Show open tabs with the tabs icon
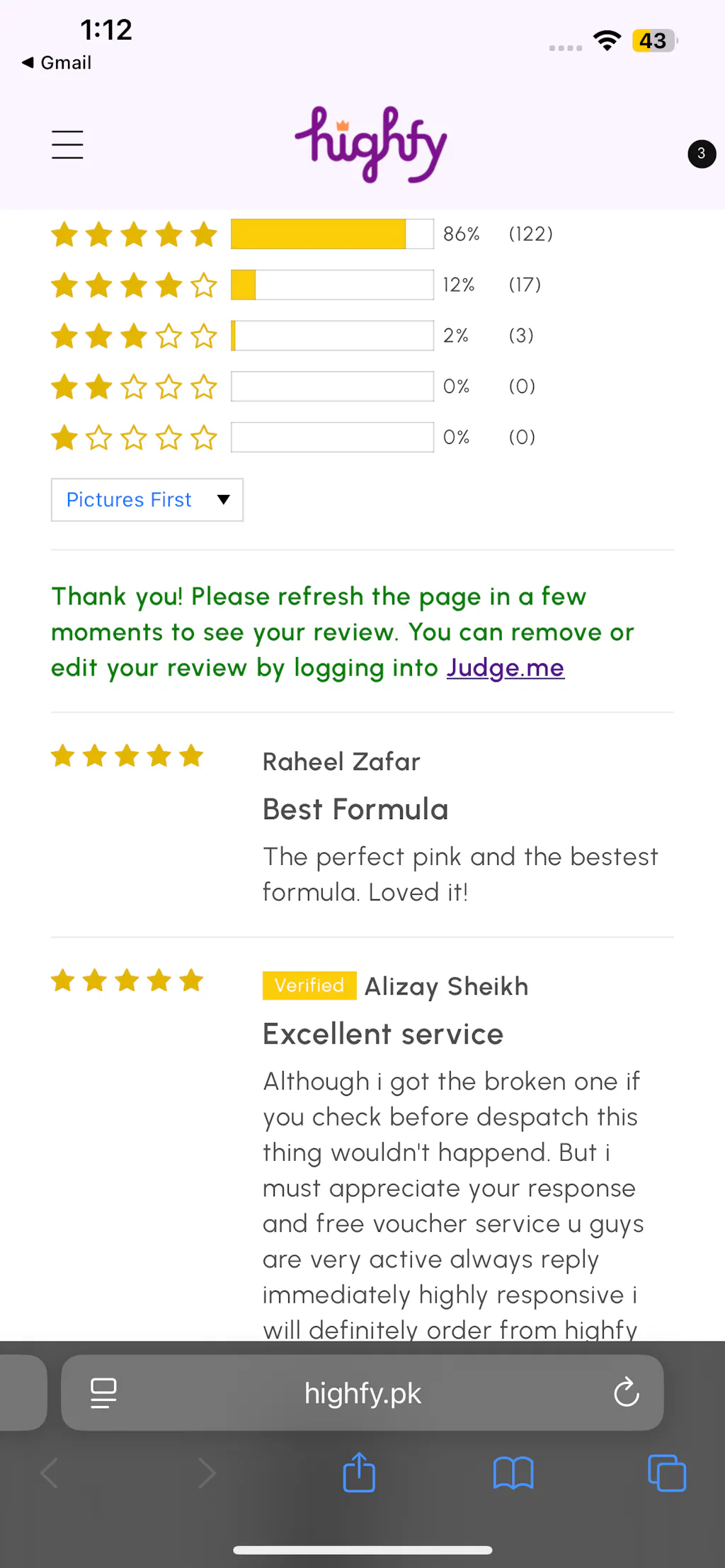 [x=666, y=1472]
